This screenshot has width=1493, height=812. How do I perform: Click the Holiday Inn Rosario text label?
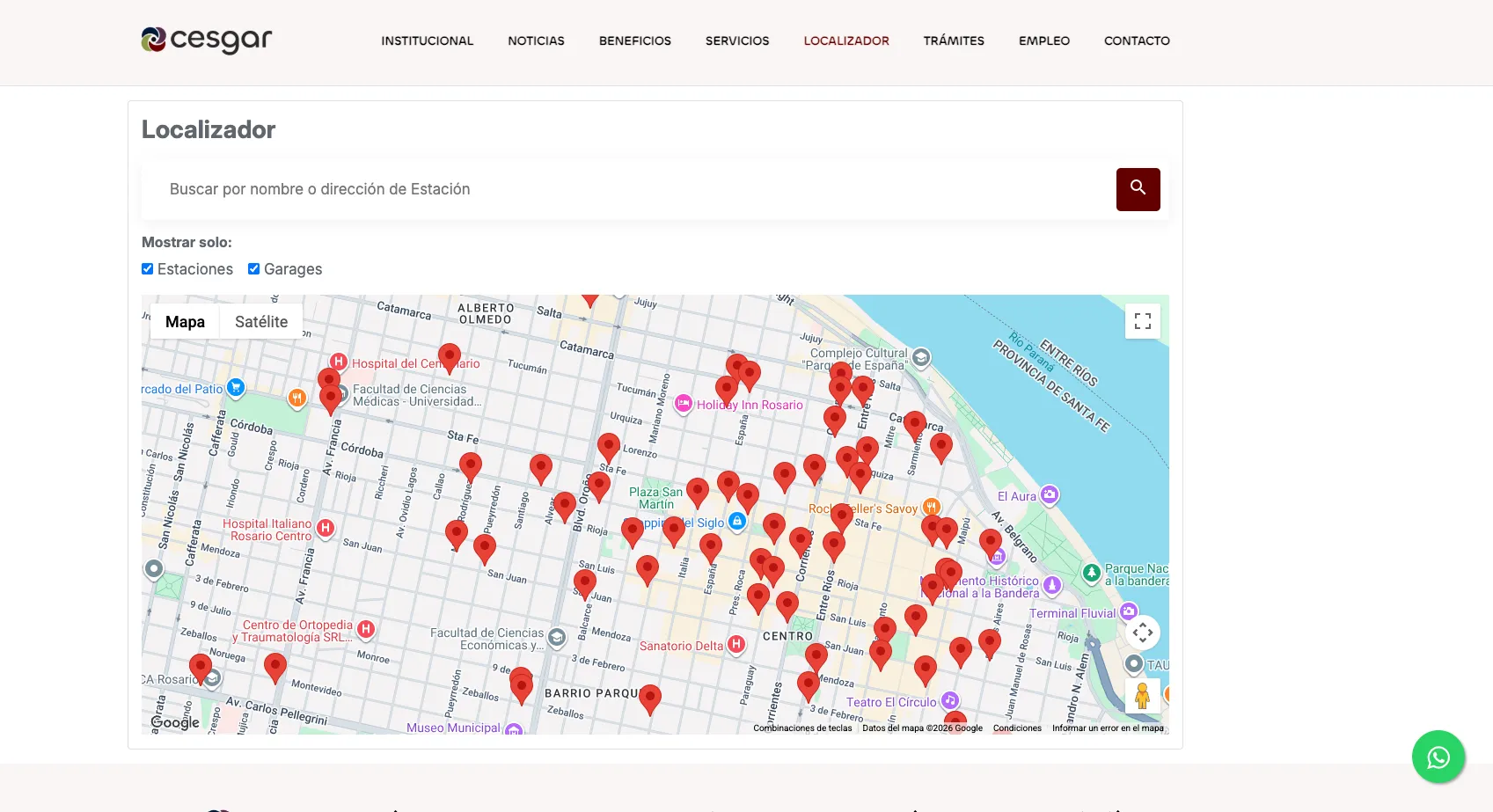pos(750,405)
